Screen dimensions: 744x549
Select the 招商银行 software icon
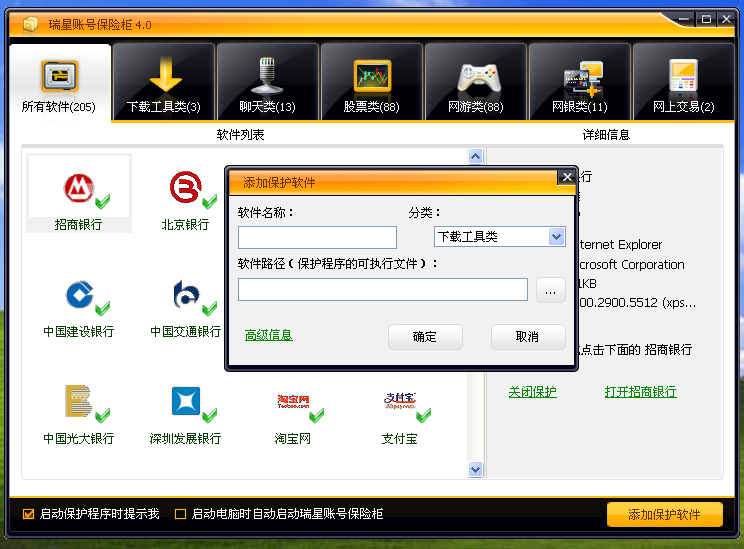pos(79,188)
